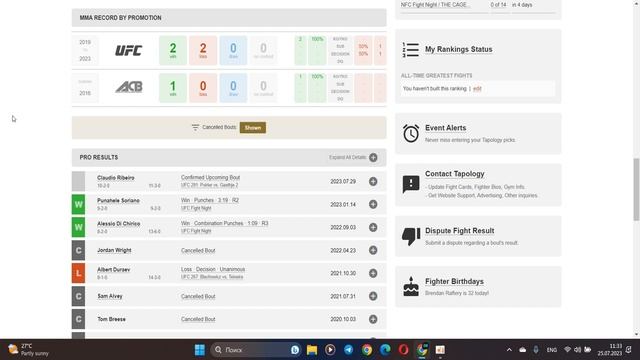Click the red L badge for Albert Duraev

[x=78, y=273]
